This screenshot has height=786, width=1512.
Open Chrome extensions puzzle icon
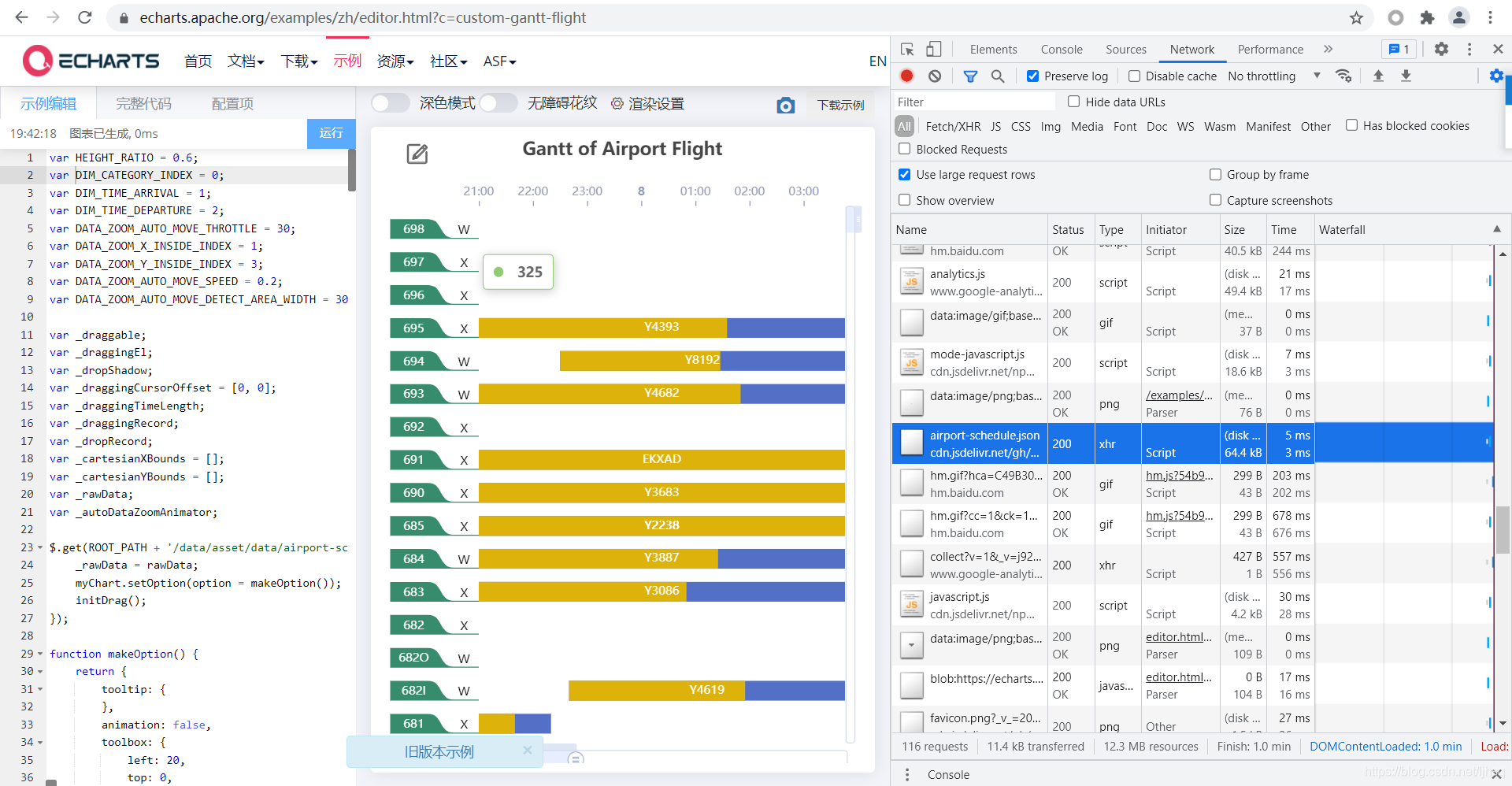pos(1427,17)
